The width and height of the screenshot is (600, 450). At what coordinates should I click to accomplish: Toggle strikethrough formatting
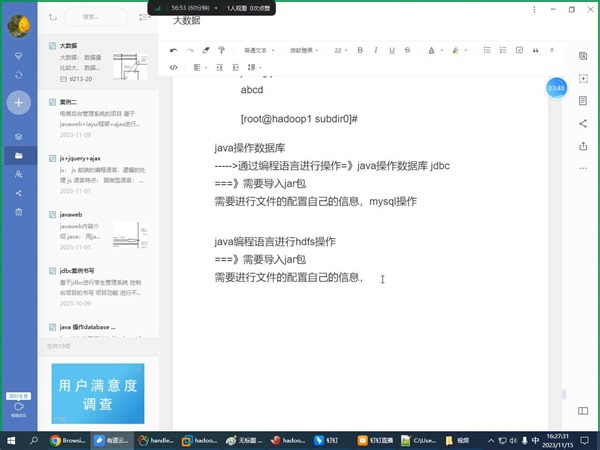408,50
